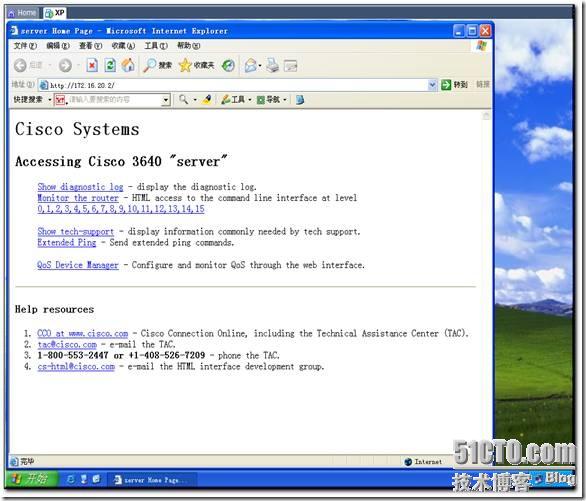Open the 帮助(H) menu
Screen dimensions: 586x501
coord(188,46)
